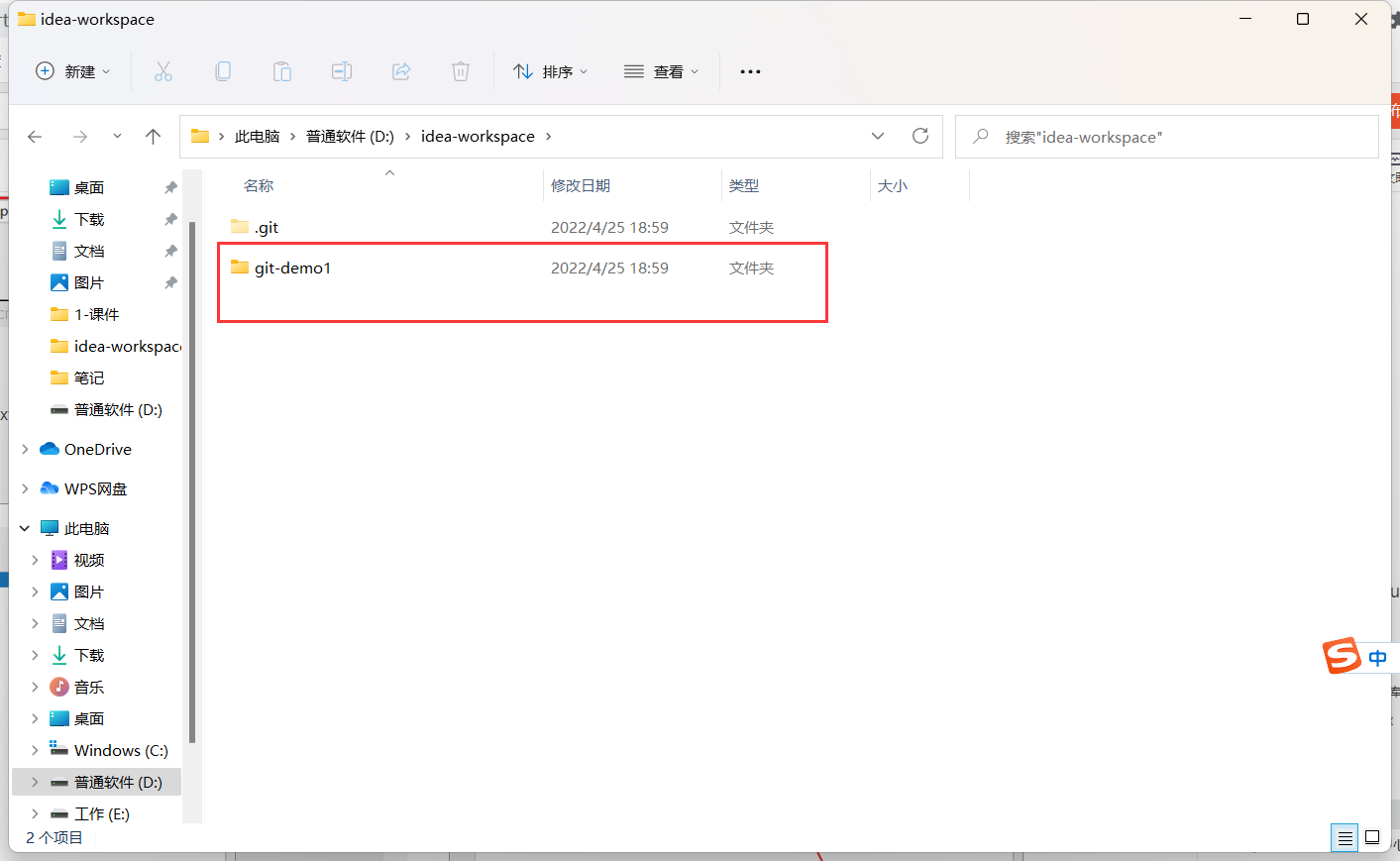Expand 音乐 under 此电脑
1400x861 pixels.
point(35,687)
